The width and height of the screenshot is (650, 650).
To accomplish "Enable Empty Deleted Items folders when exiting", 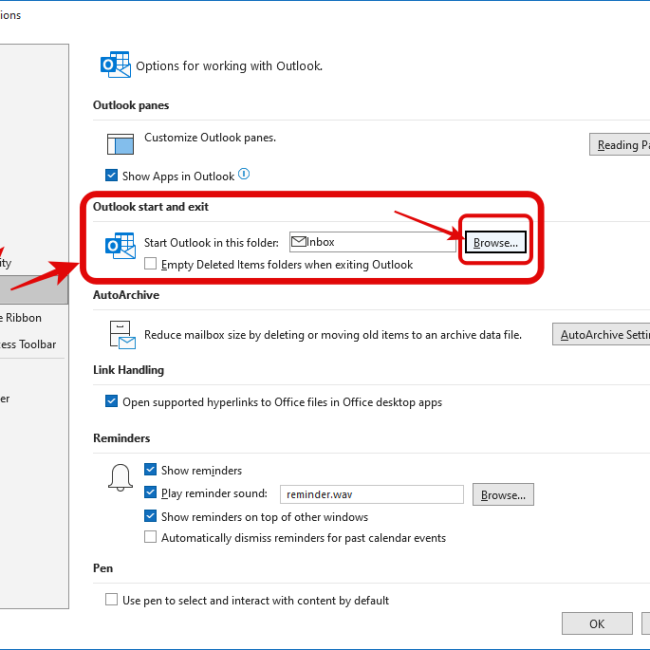I will (x=150, y=264).
